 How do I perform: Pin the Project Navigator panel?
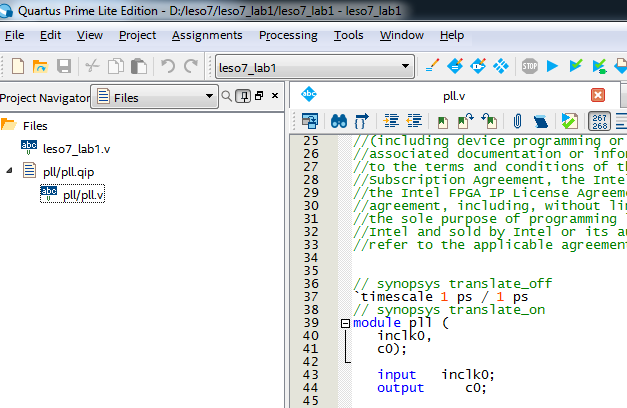pos(243,96)
